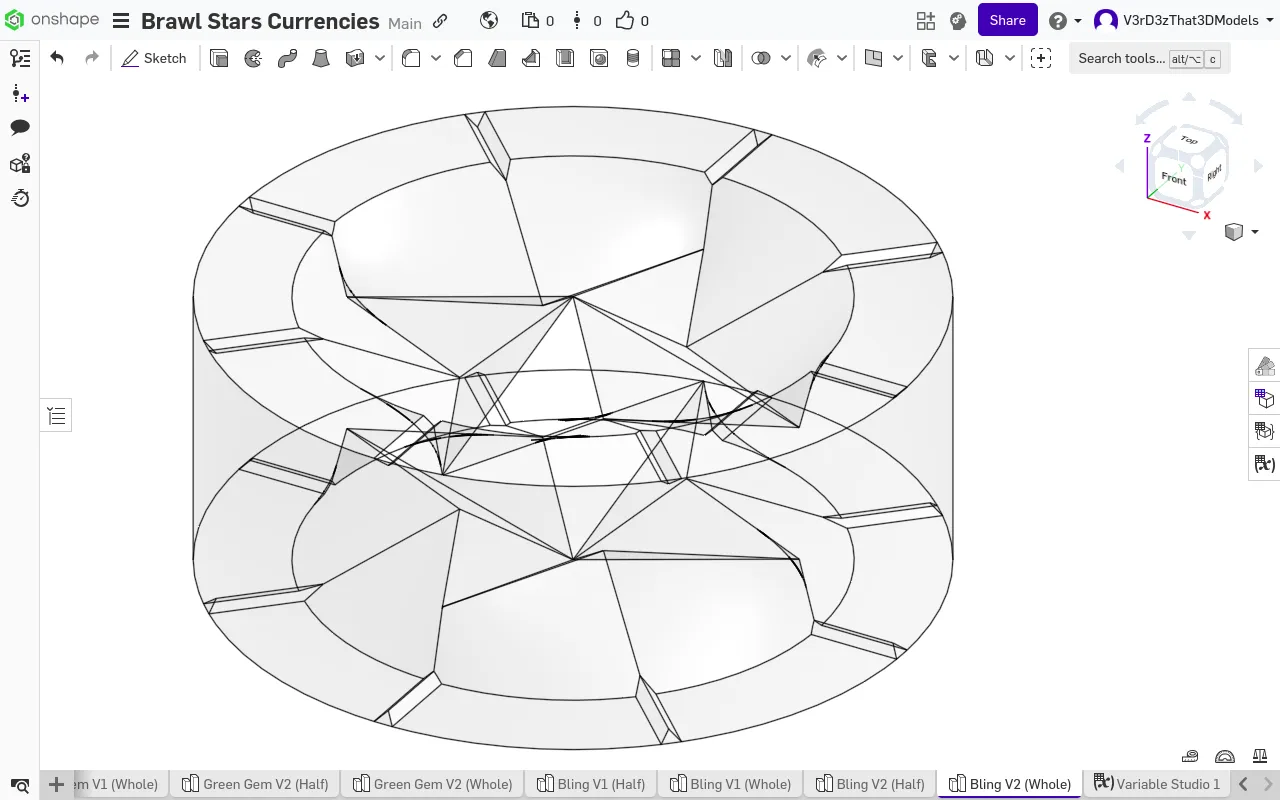Viewport: 1280px width, 800px height.
Task: Undo the last action
Action: [x=57, y=58]
